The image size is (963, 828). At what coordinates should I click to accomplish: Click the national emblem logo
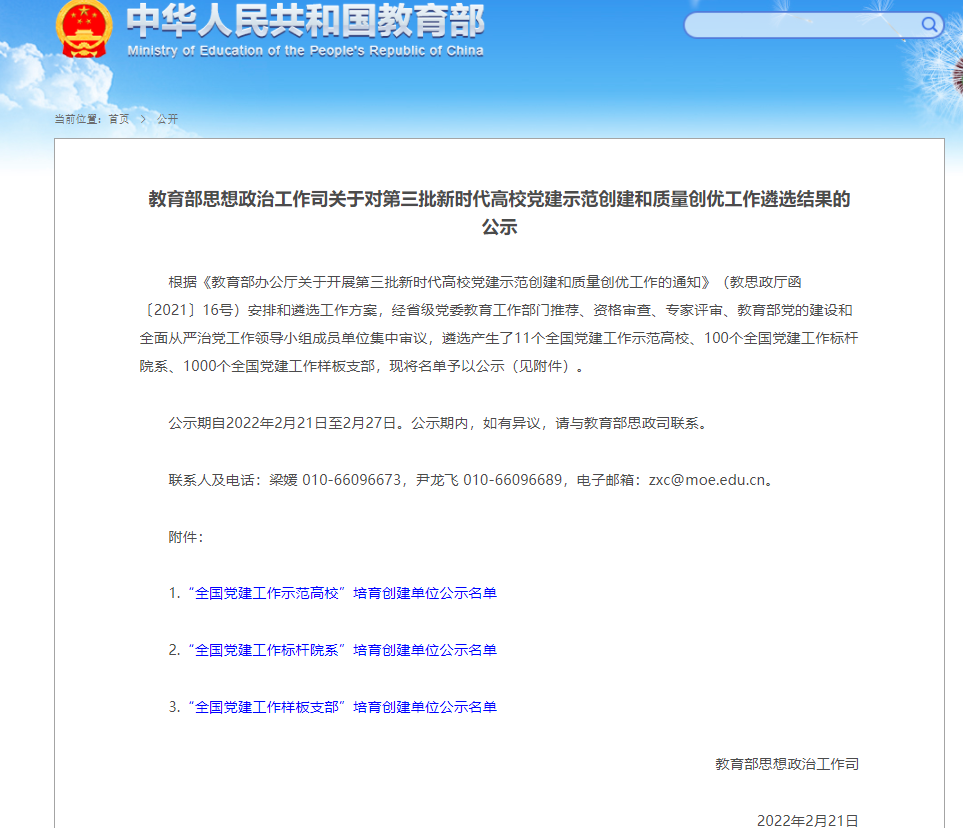tap(84, 29)
